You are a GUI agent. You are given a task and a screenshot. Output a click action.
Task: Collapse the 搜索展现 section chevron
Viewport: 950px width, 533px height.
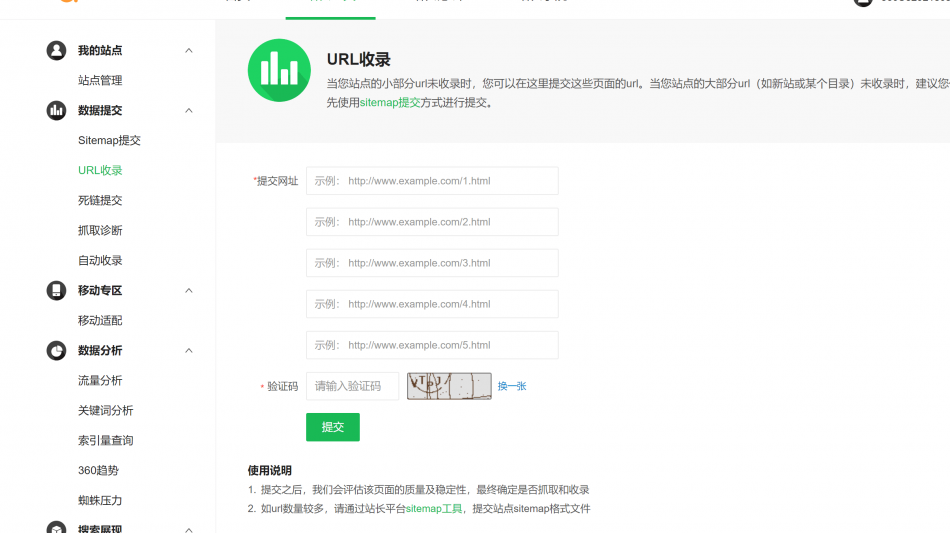point(189,529)
